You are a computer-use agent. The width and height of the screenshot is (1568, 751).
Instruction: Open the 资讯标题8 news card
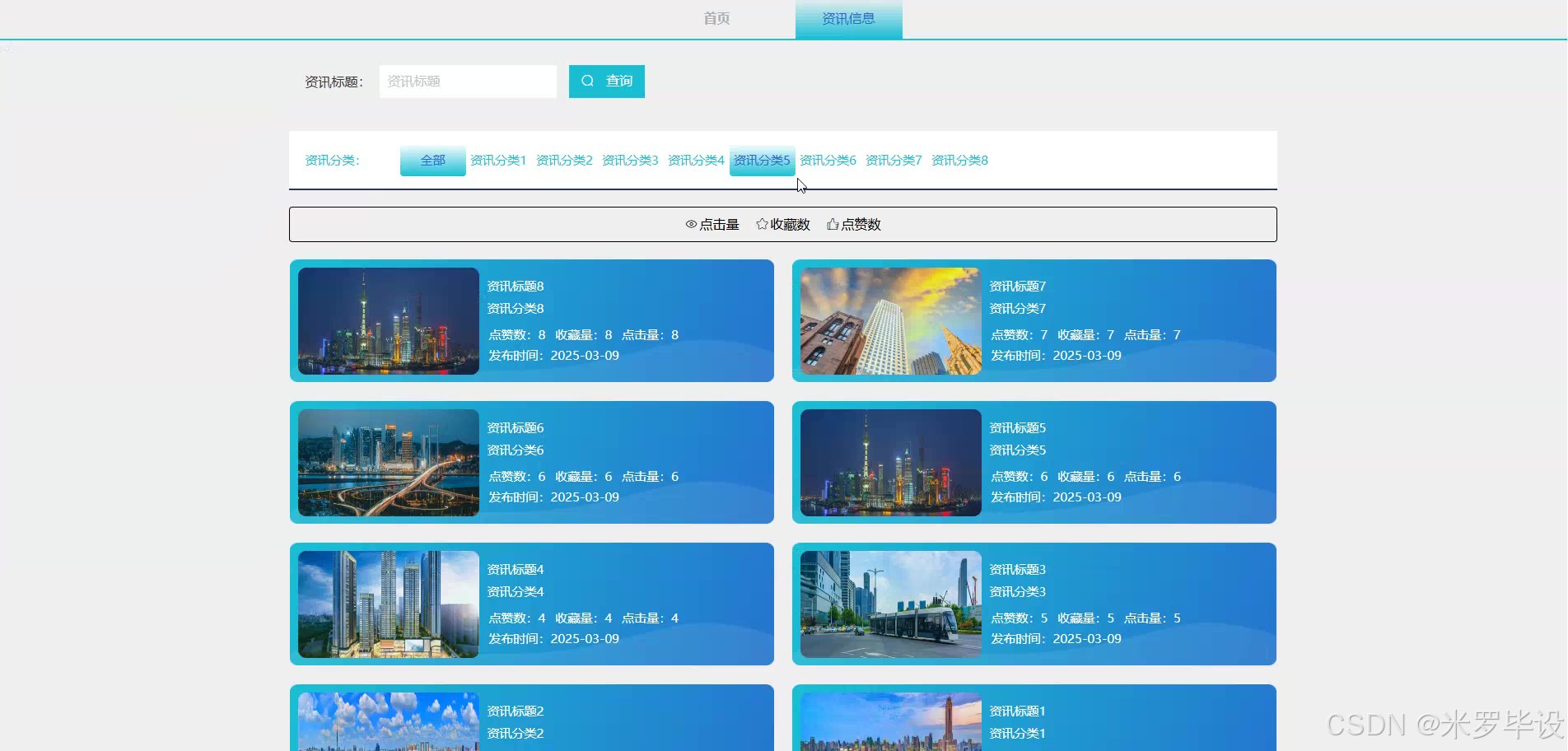pos(531,320)
